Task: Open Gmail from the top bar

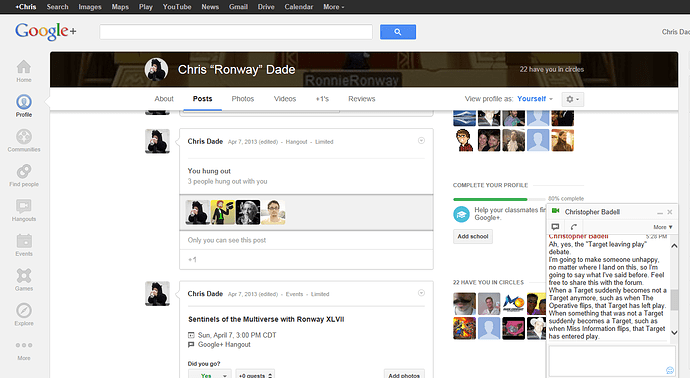Action: pos(238,7)
